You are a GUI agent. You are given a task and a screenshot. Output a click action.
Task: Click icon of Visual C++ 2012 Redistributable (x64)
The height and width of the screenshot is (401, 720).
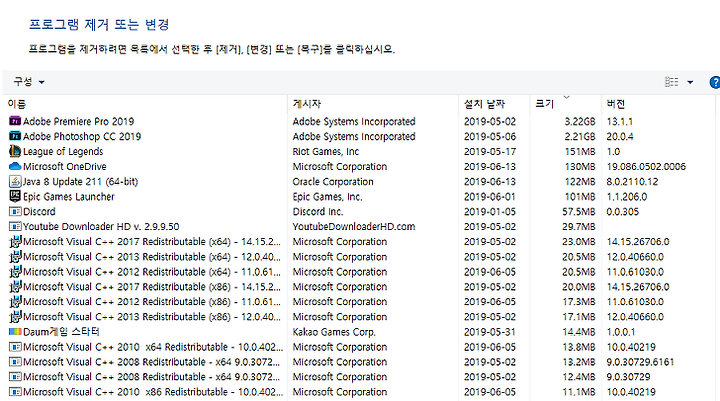[x=15, y=272]
